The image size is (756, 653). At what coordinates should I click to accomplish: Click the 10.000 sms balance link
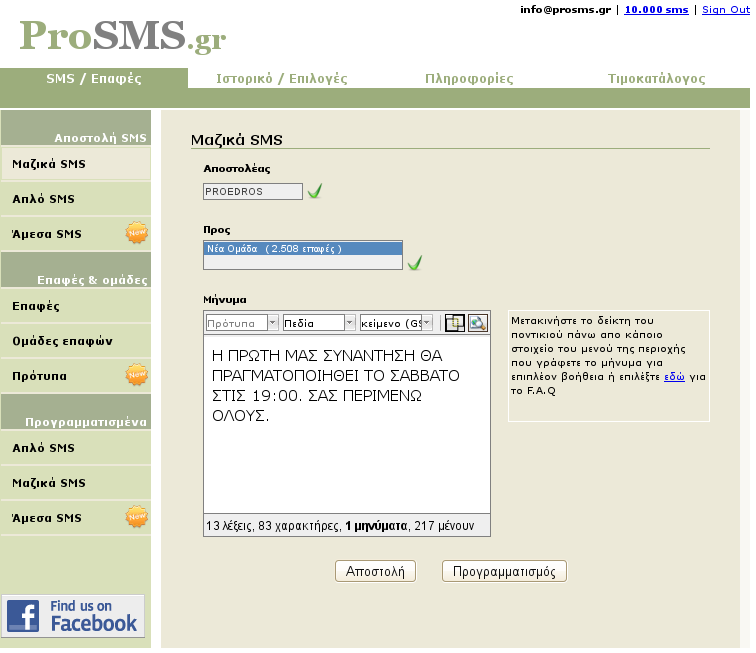[x=656, y=10]
